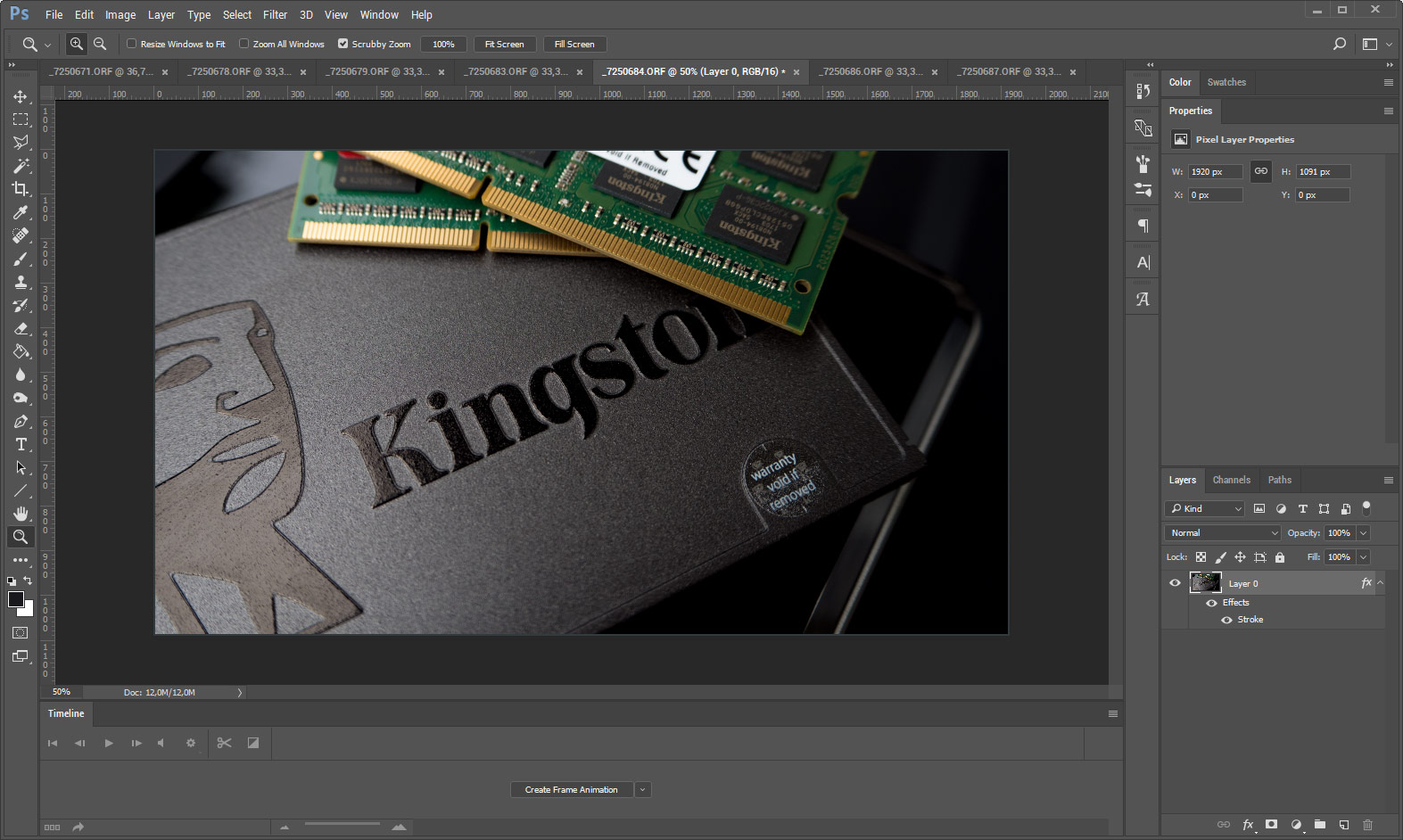Click the Play button in Timeline
Viewport: 1403px width, 840px height.
pyautogui.click(x=109, y=743)
